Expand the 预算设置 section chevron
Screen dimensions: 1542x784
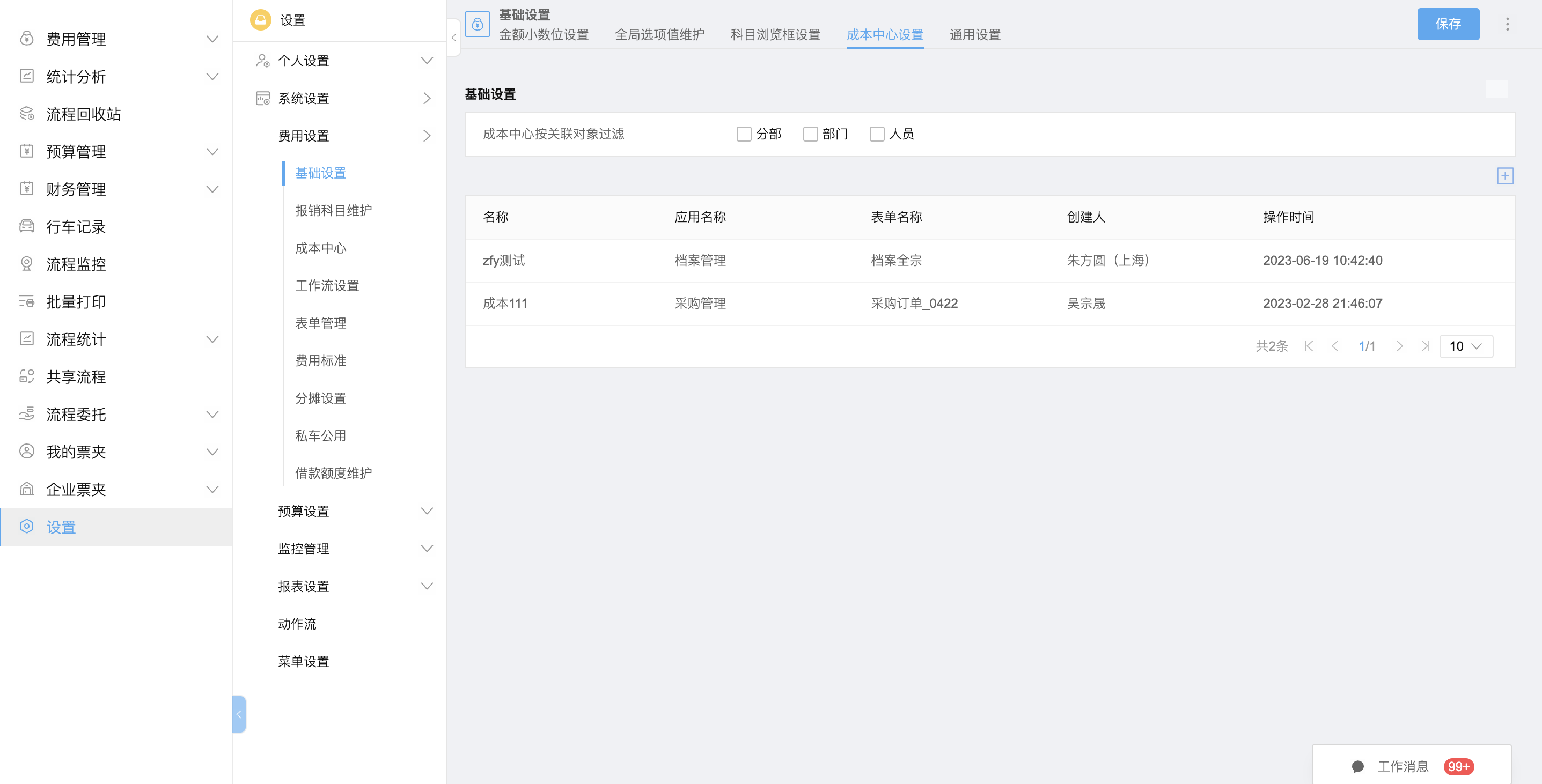pyautogui.click(x=426, y=511)
